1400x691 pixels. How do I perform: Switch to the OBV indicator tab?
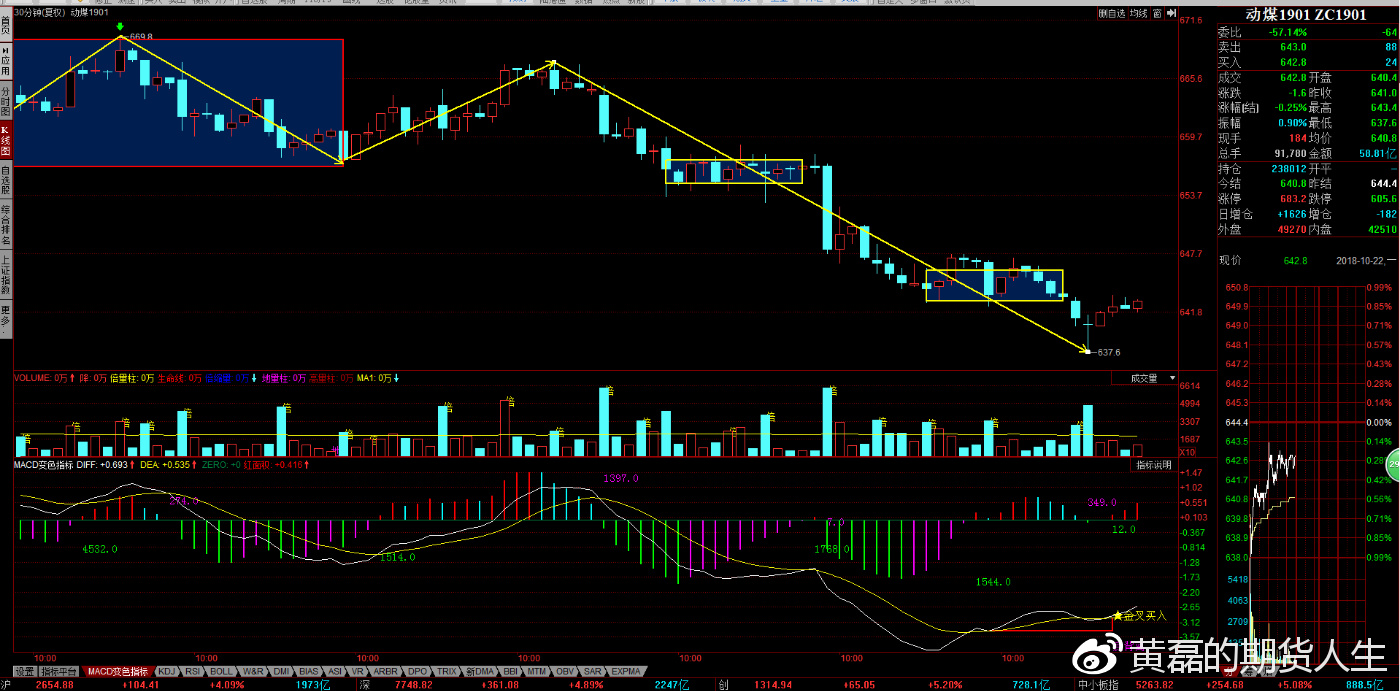tap(566, 671)
